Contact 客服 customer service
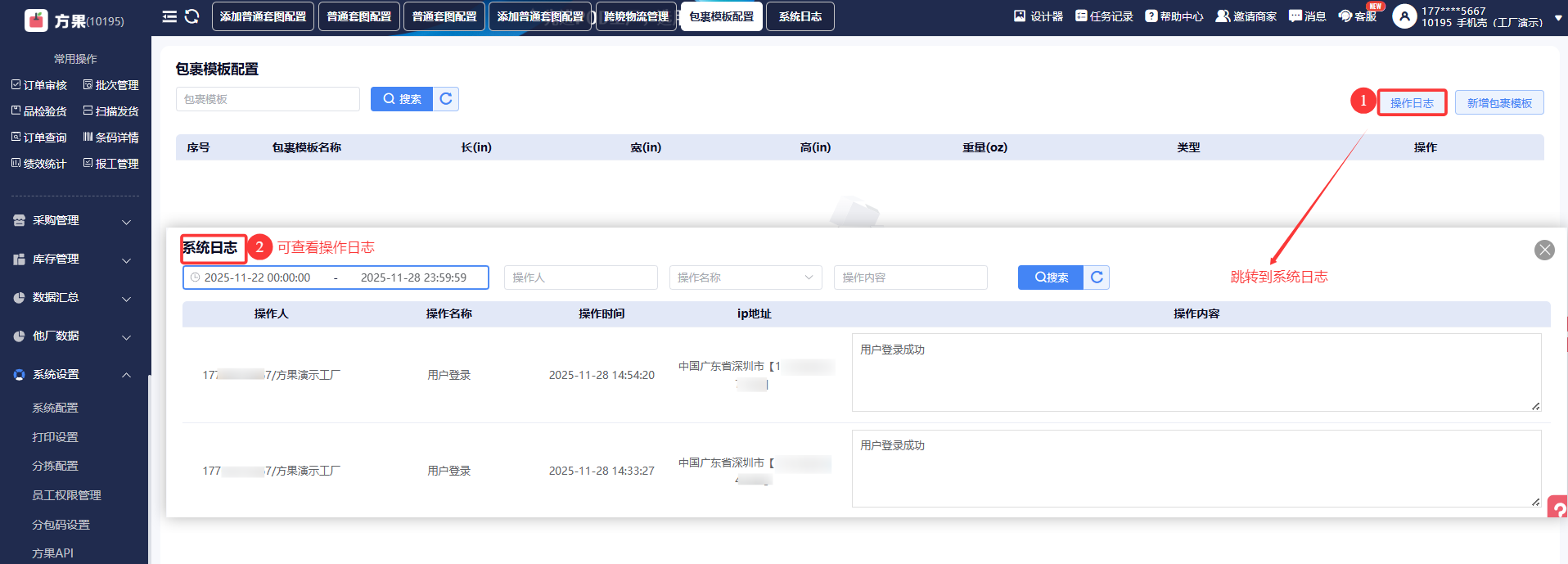The image size is (1568, 564). pos(1357,16)
